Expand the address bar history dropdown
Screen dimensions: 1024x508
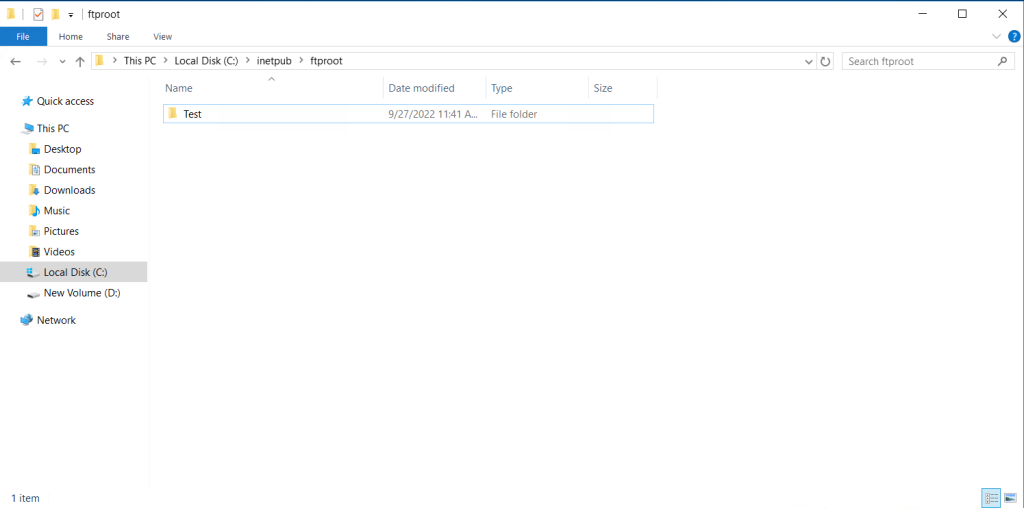pyautogui.click(x=809, y=61)
